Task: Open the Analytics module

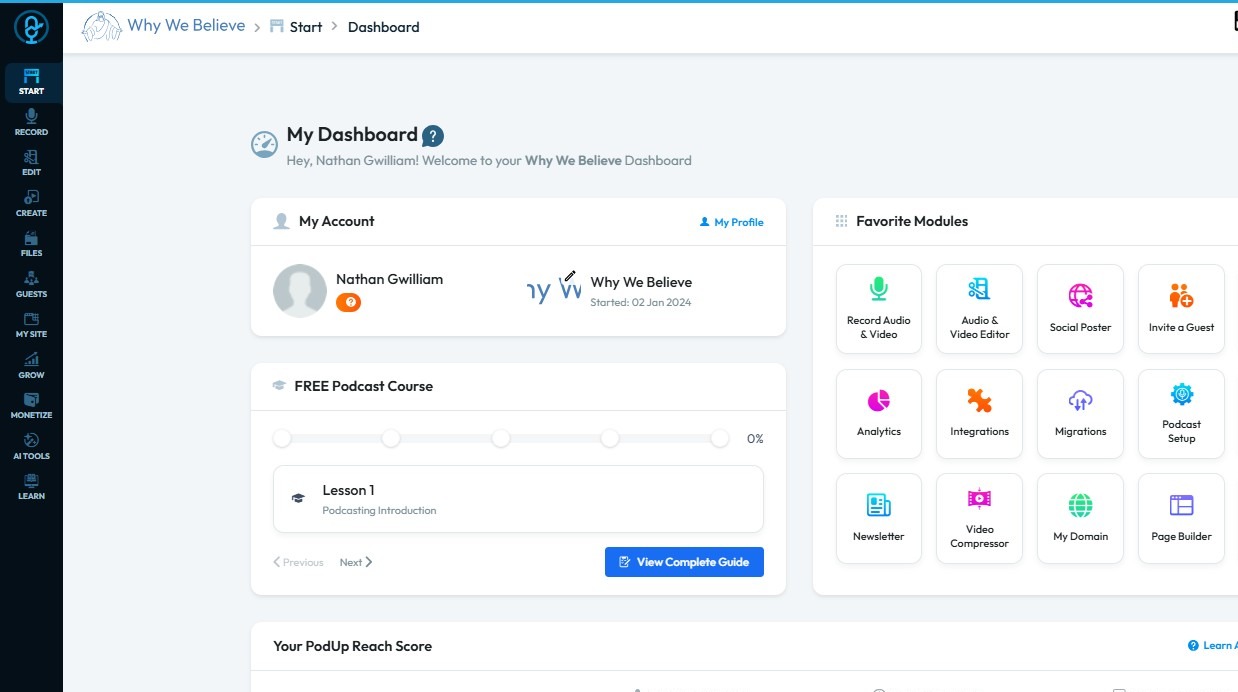Action: point(879,414)
